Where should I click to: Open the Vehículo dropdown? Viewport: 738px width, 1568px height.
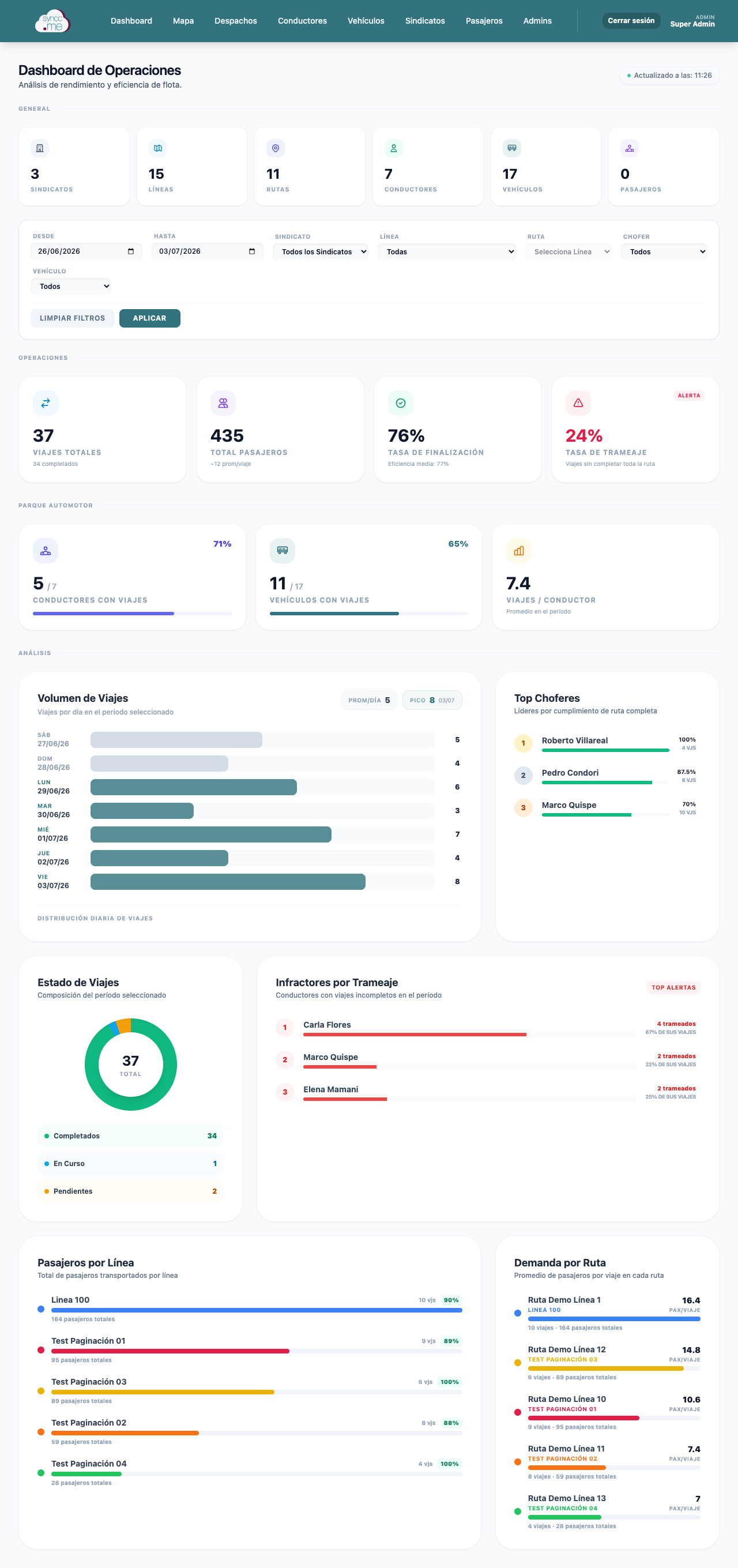pyautogui.click(x=71, y=287)
